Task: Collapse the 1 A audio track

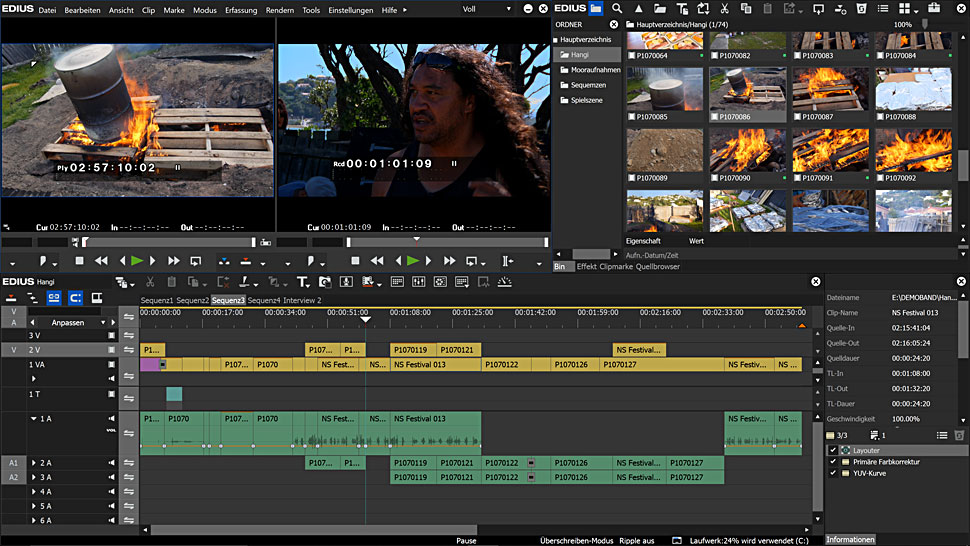Action: 33,419
